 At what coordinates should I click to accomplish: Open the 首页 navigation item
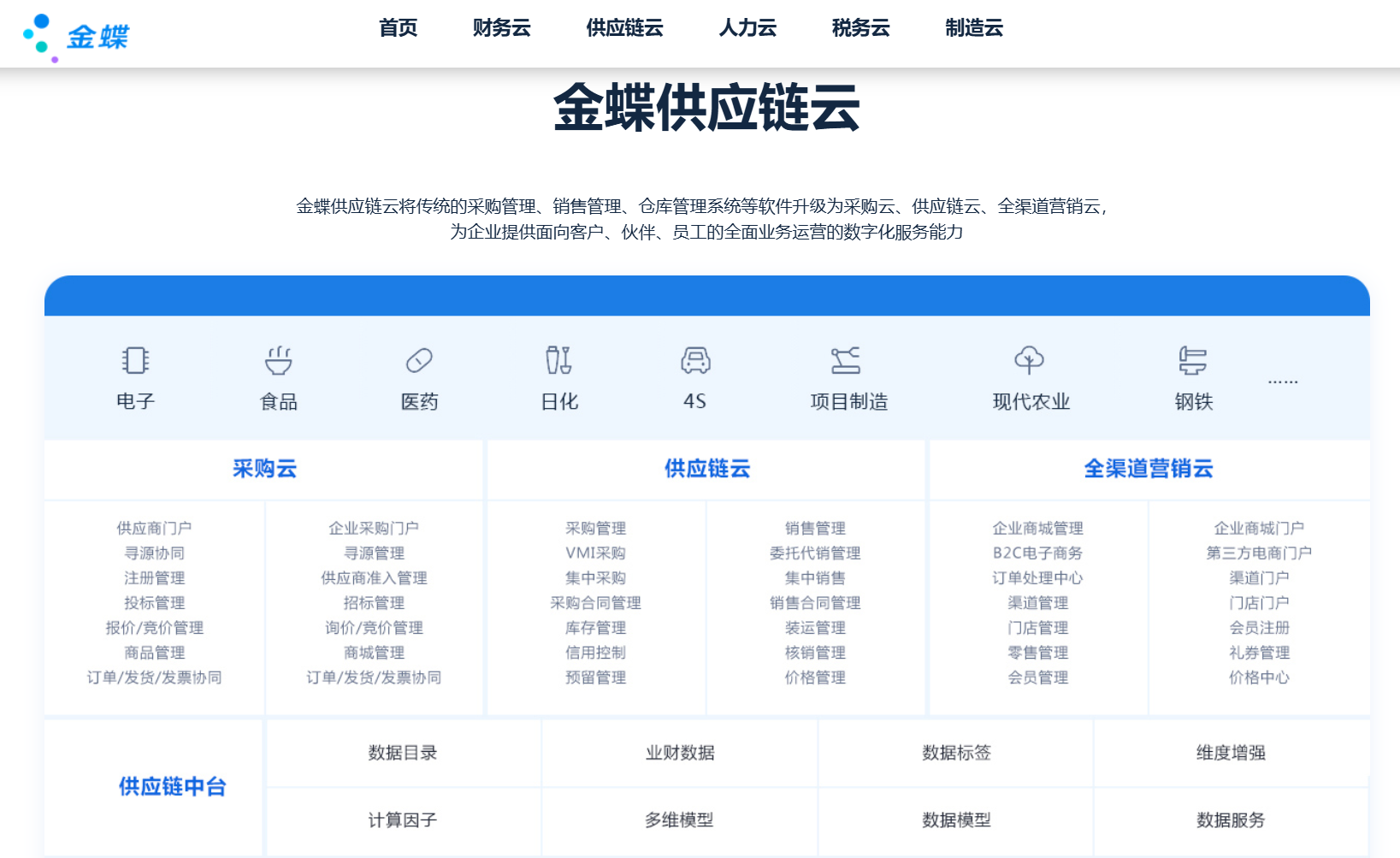point(399,28)
